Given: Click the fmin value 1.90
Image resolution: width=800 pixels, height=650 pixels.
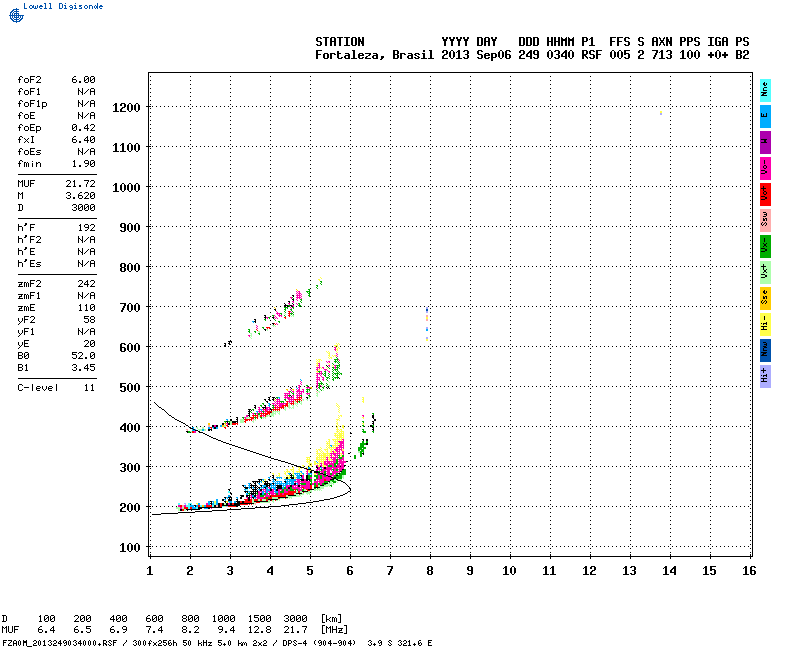Looking at the screenshot, I should click(83, 164).
